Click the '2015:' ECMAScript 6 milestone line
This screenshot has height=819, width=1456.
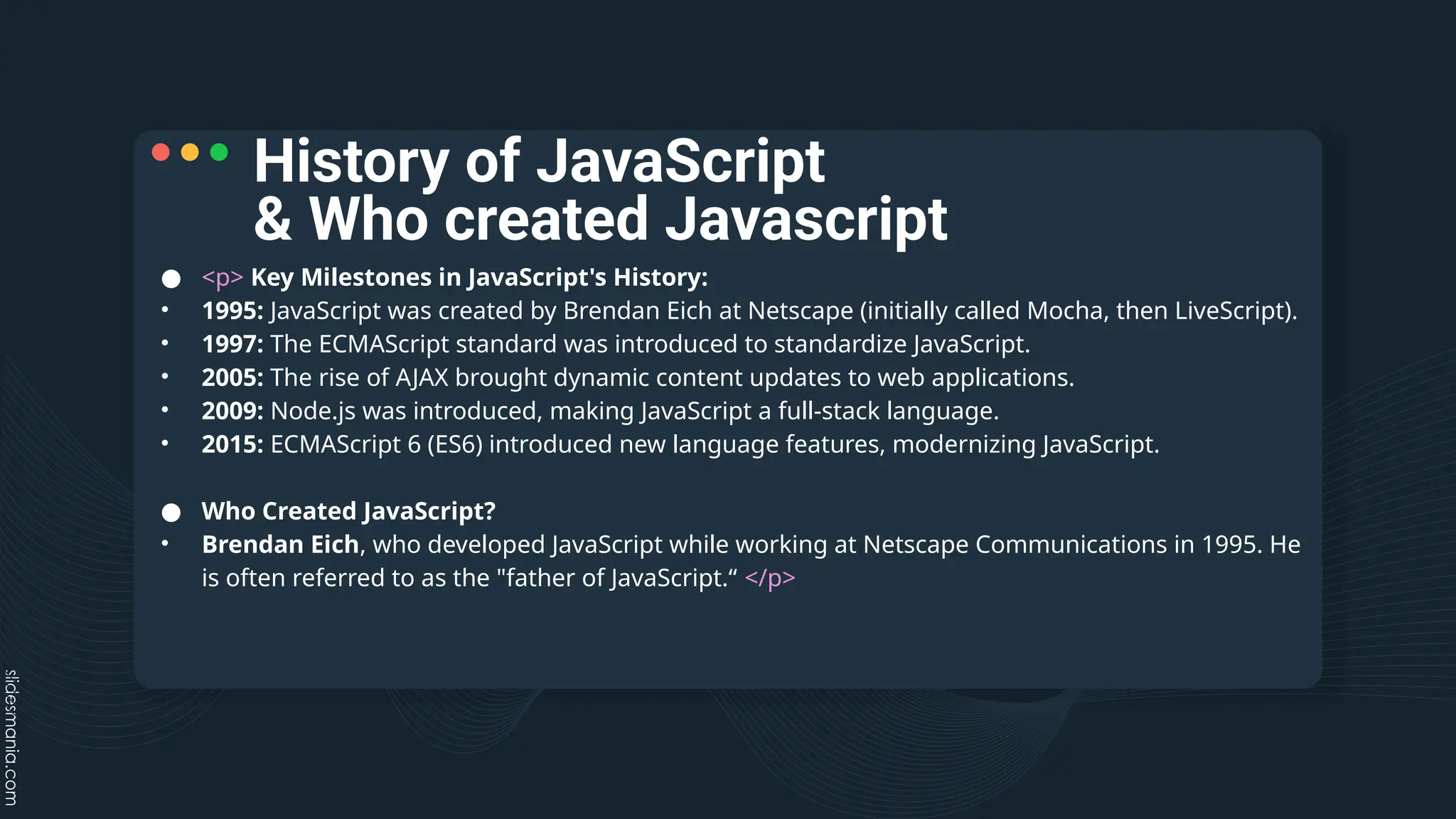[680, 444]
